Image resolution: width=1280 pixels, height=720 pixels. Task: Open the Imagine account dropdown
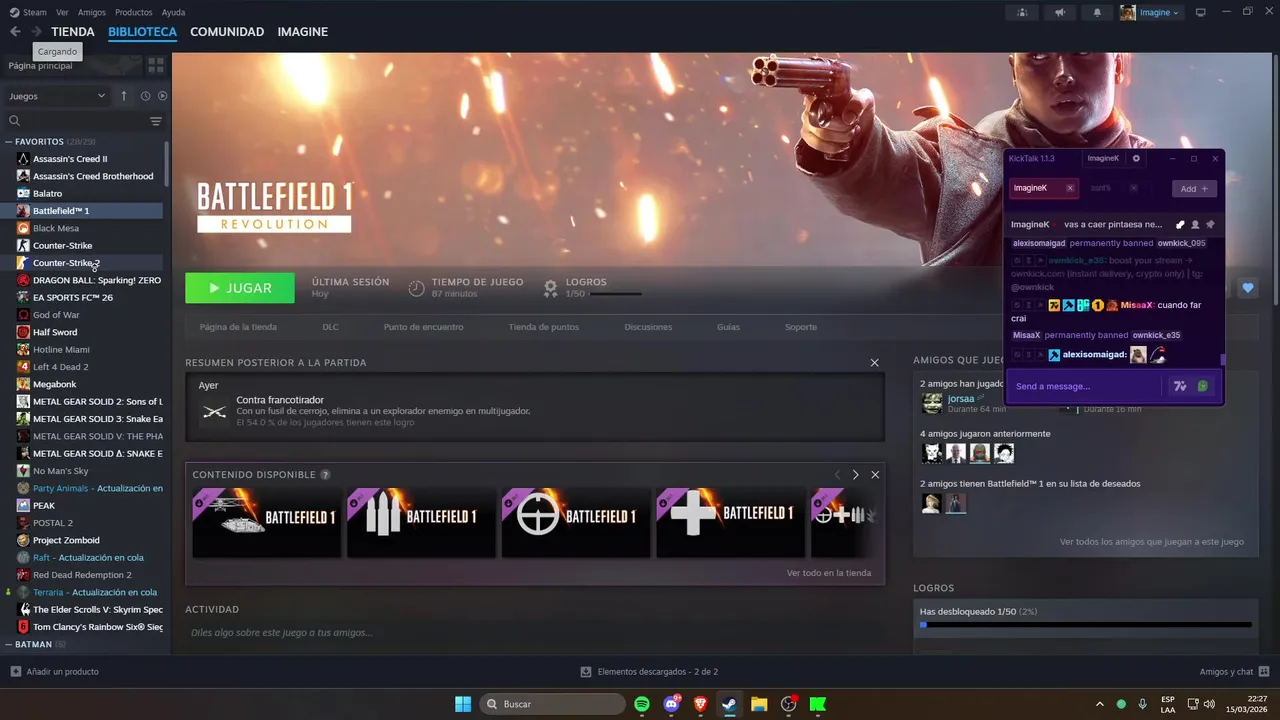pyautogui.click(x=1150, y=13)
